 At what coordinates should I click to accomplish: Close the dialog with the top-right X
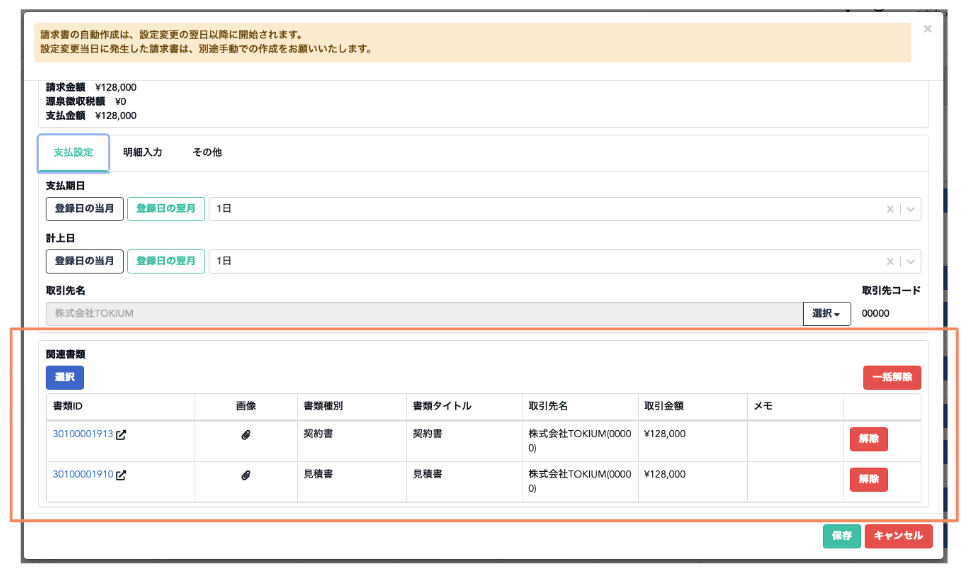click(927, 28)
